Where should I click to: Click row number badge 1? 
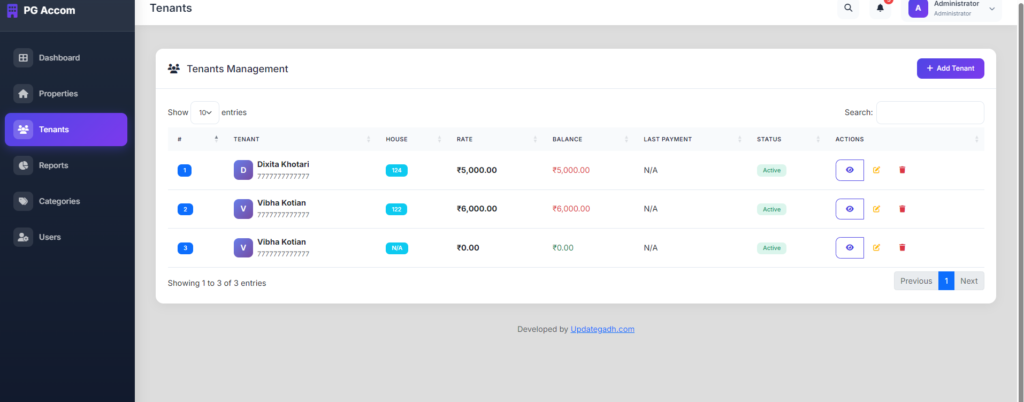(x=185, y=170)
